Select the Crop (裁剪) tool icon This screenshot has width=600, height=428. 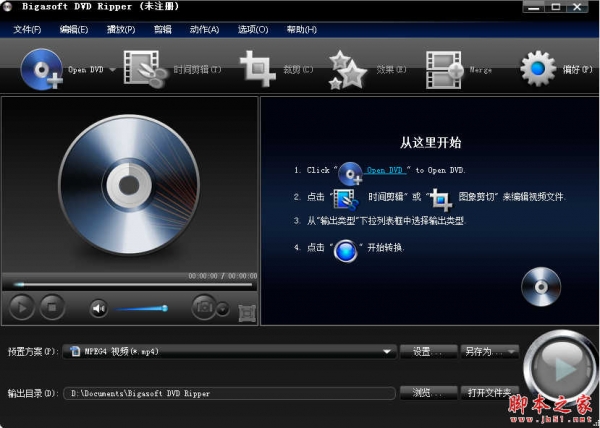(x=258, y=69)
